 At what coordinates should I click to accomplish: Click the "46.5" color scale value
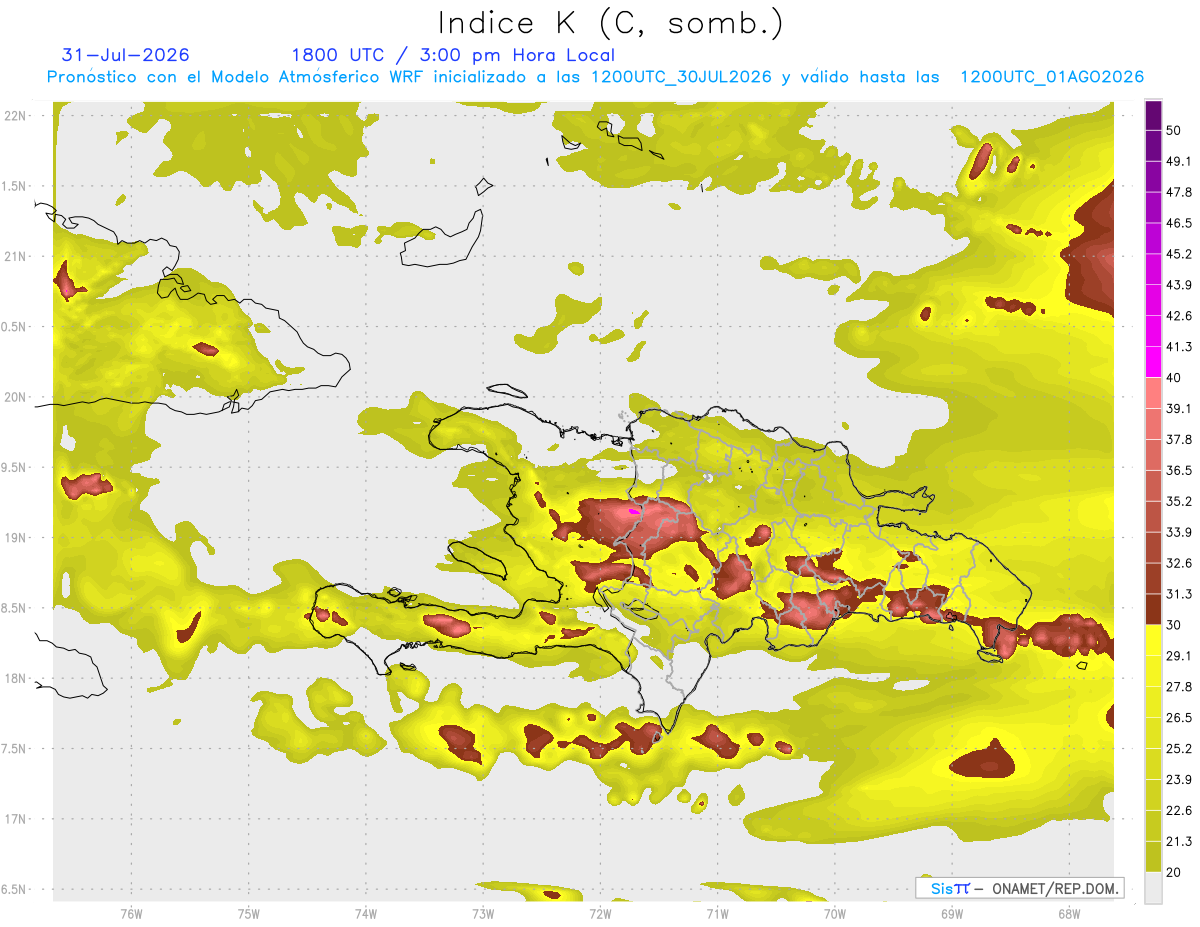pos(1178,223)
